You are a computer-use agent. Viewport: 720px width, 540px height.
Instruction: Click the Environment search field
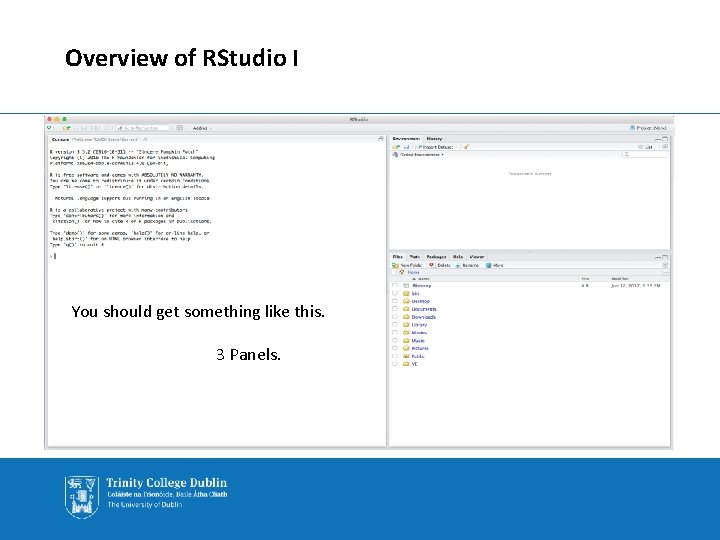point(645,155)
